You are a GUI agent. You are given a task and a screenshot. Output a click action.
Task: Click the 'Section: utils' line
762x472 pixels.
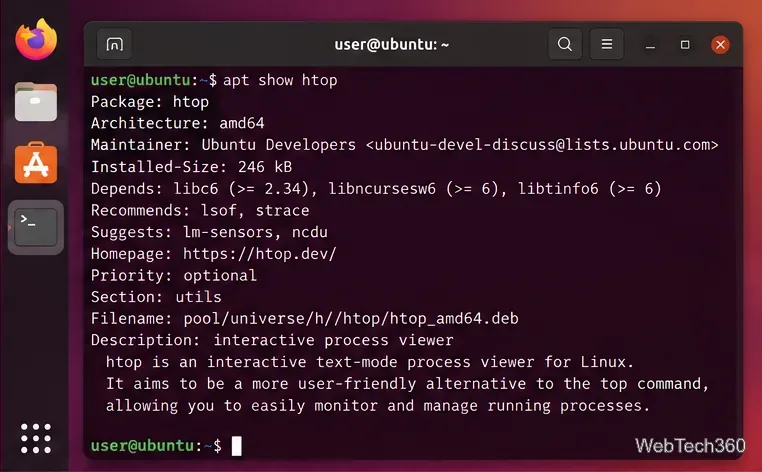pos(156,297)
